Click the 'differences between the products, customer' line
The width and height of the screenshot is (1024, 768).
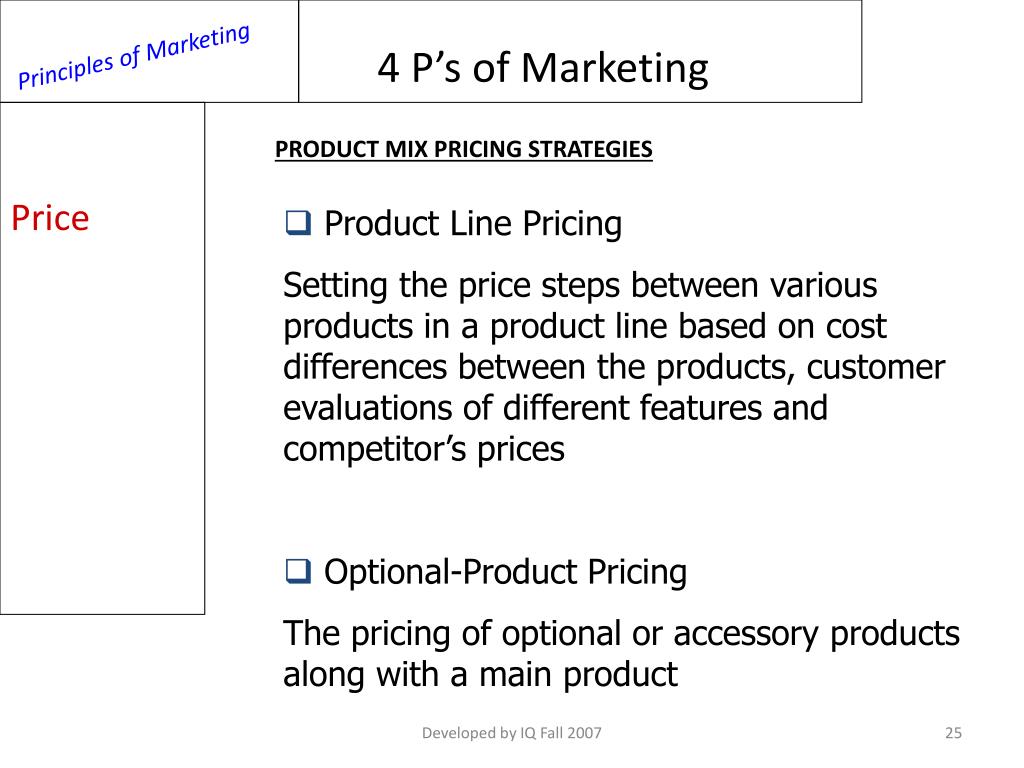tap(613, 367)
